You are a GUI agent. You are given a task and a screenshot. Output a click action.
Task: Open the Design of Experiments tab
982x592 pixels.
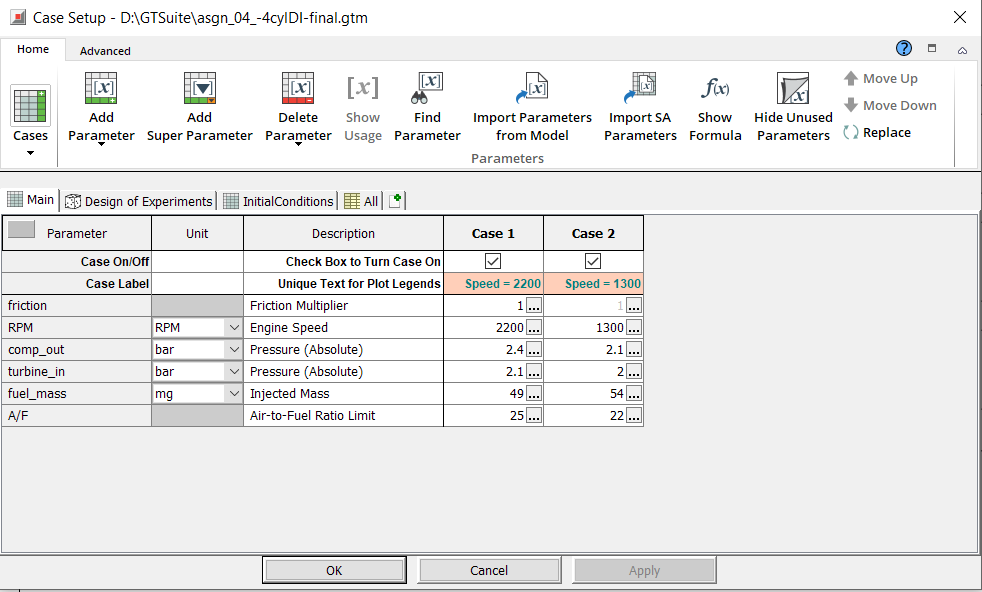pos(139,201)
